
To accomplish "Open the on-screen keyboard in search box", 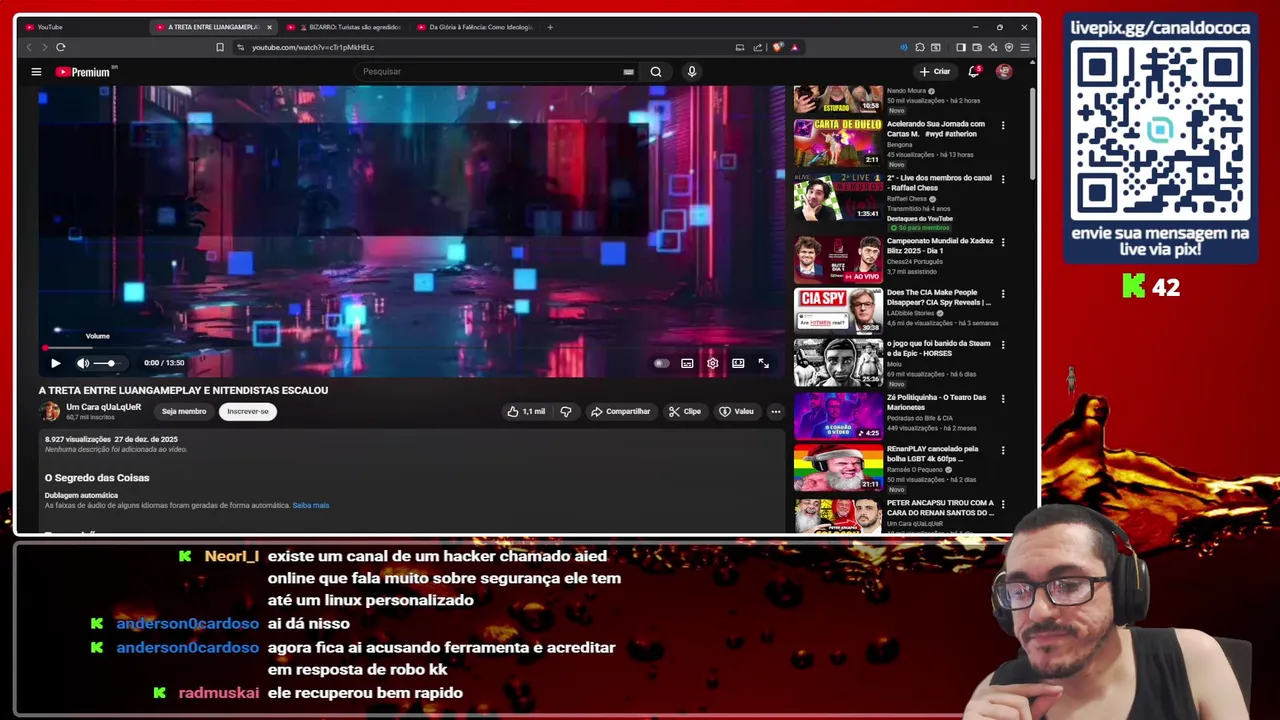I will [628, 72].
